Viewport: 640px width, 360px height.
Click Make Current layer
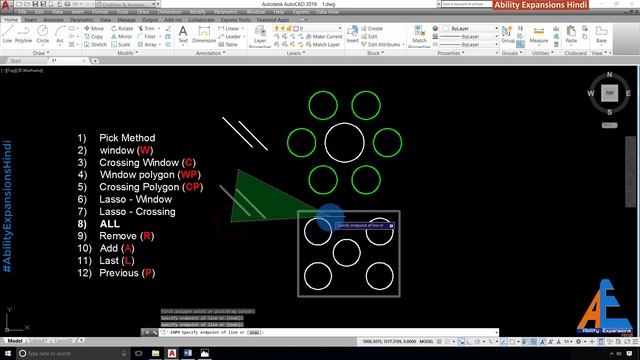[x=324, y=36]
